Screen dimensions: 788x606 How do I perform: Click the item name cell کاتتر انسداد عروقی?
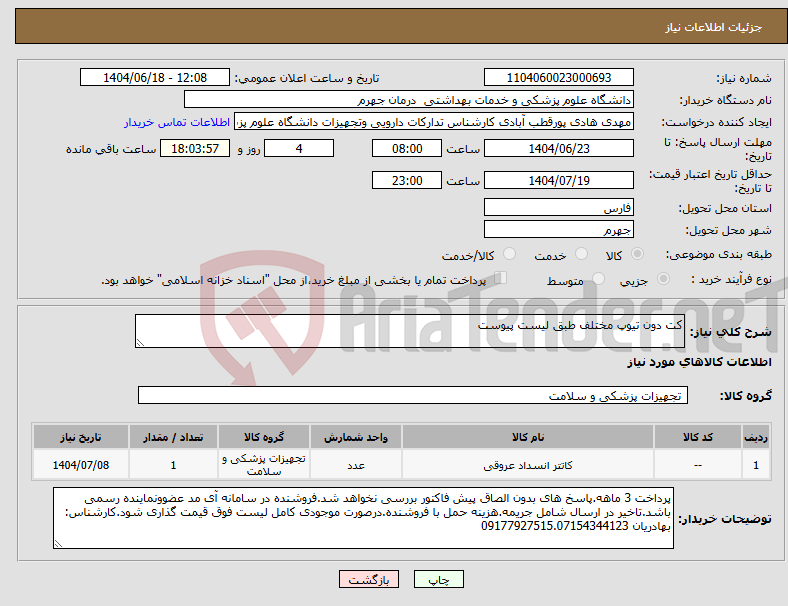point(528,465)
